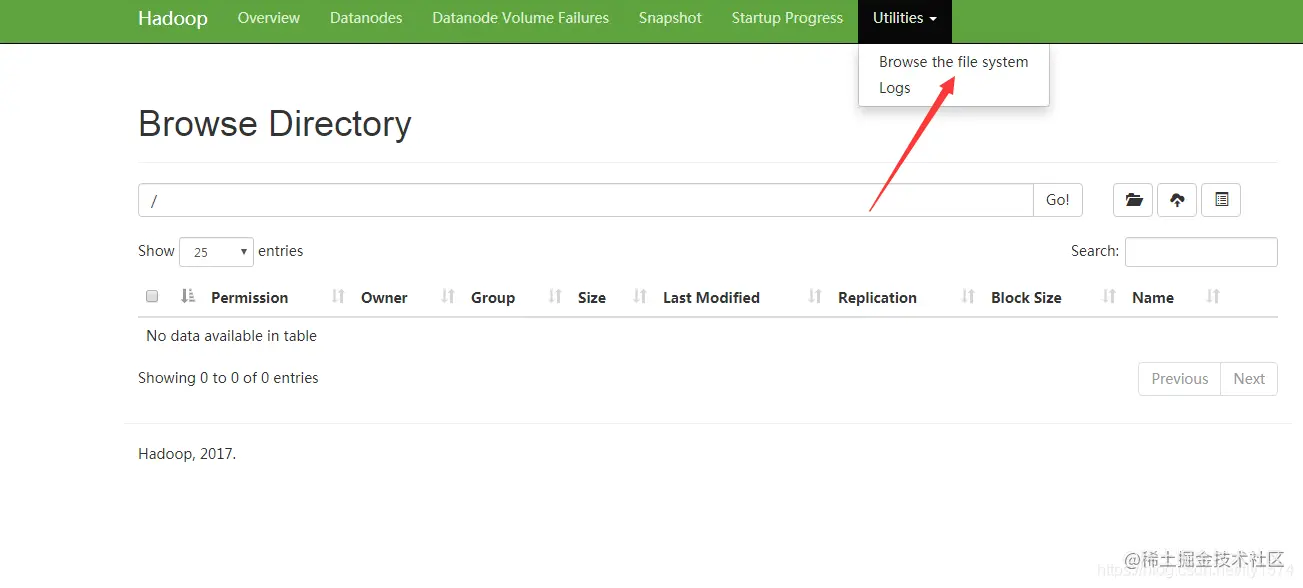Click sort arrows next to Replication
This screenshot has width=1303, height=588.
coord(968,297)
